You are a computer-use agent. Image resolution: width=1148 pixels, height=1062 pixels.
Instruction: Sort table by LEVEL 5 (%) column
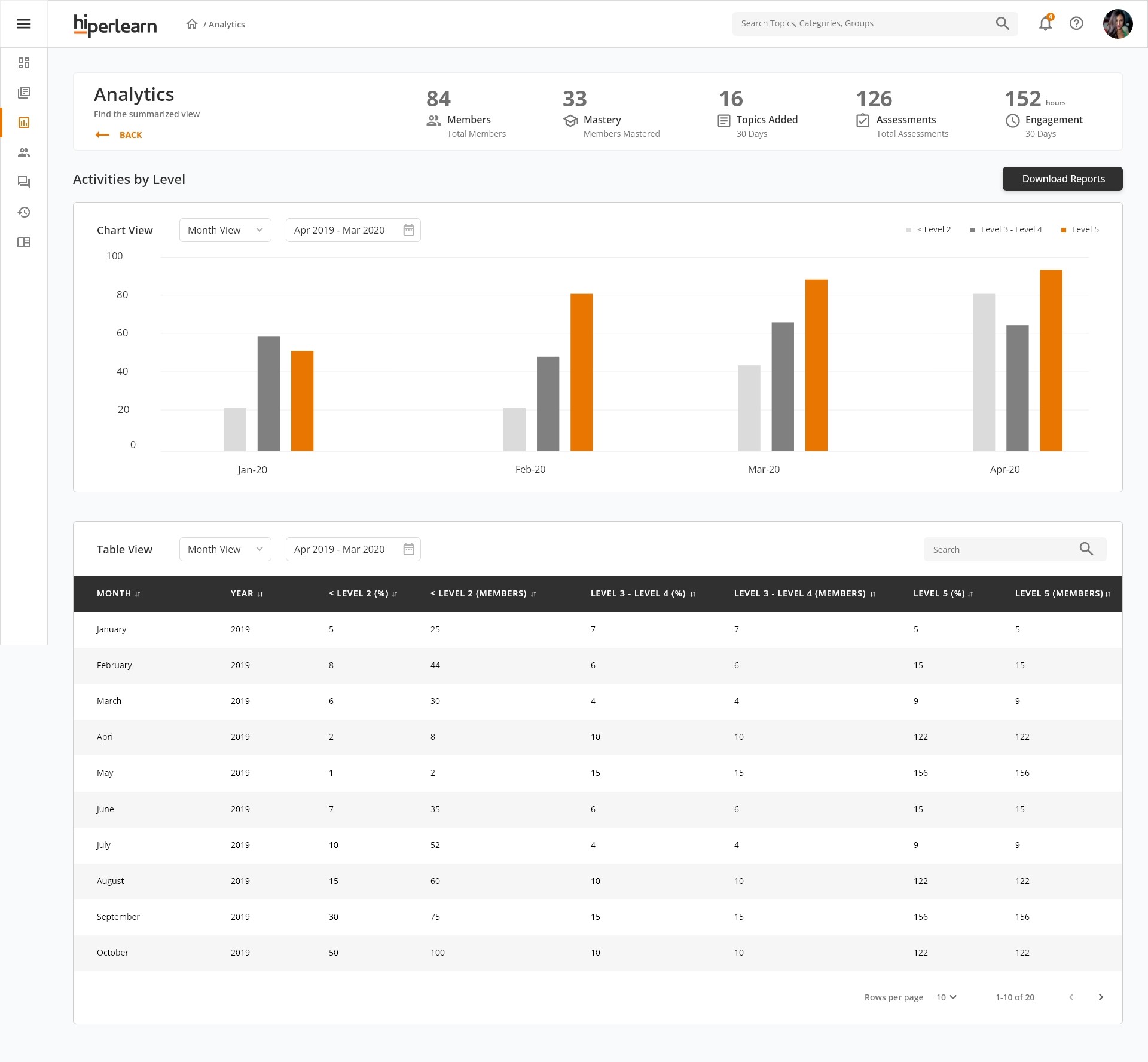pos(943,593)
